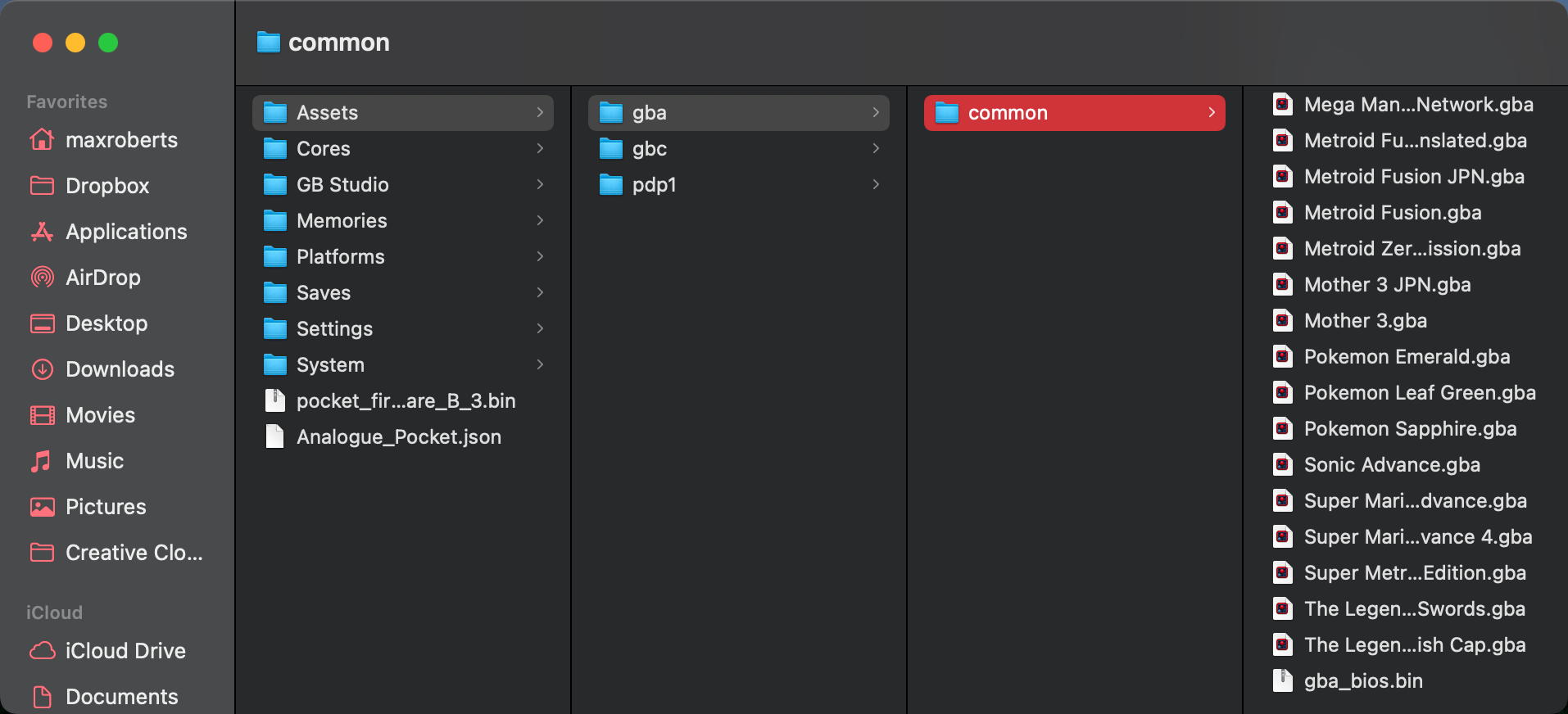Go to Desktop in the sidebar
The image size is (1568, 714).
[106, 323]
